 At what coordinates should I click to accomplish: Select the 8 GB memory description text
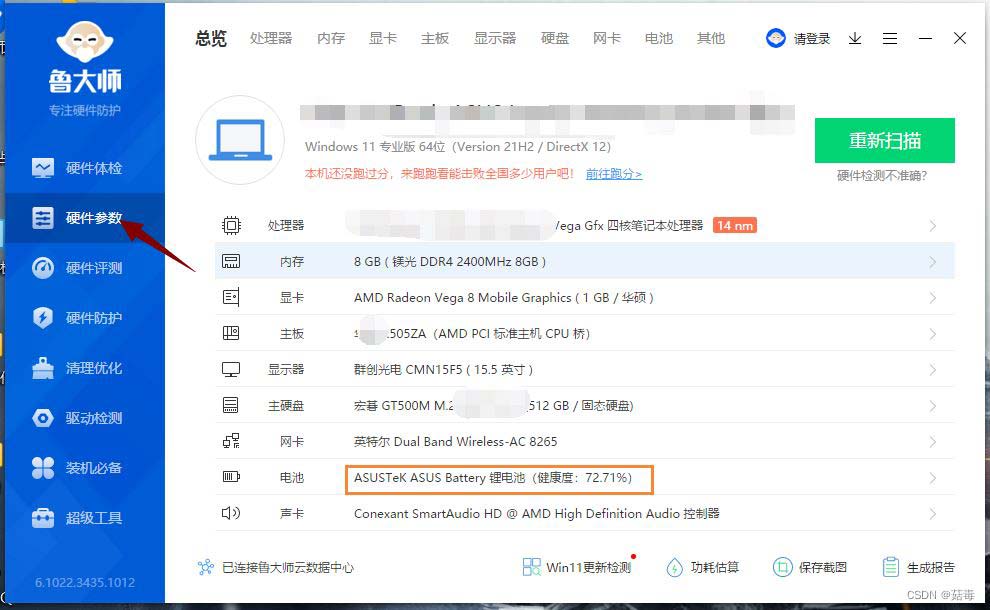click(x=450, y=261)
